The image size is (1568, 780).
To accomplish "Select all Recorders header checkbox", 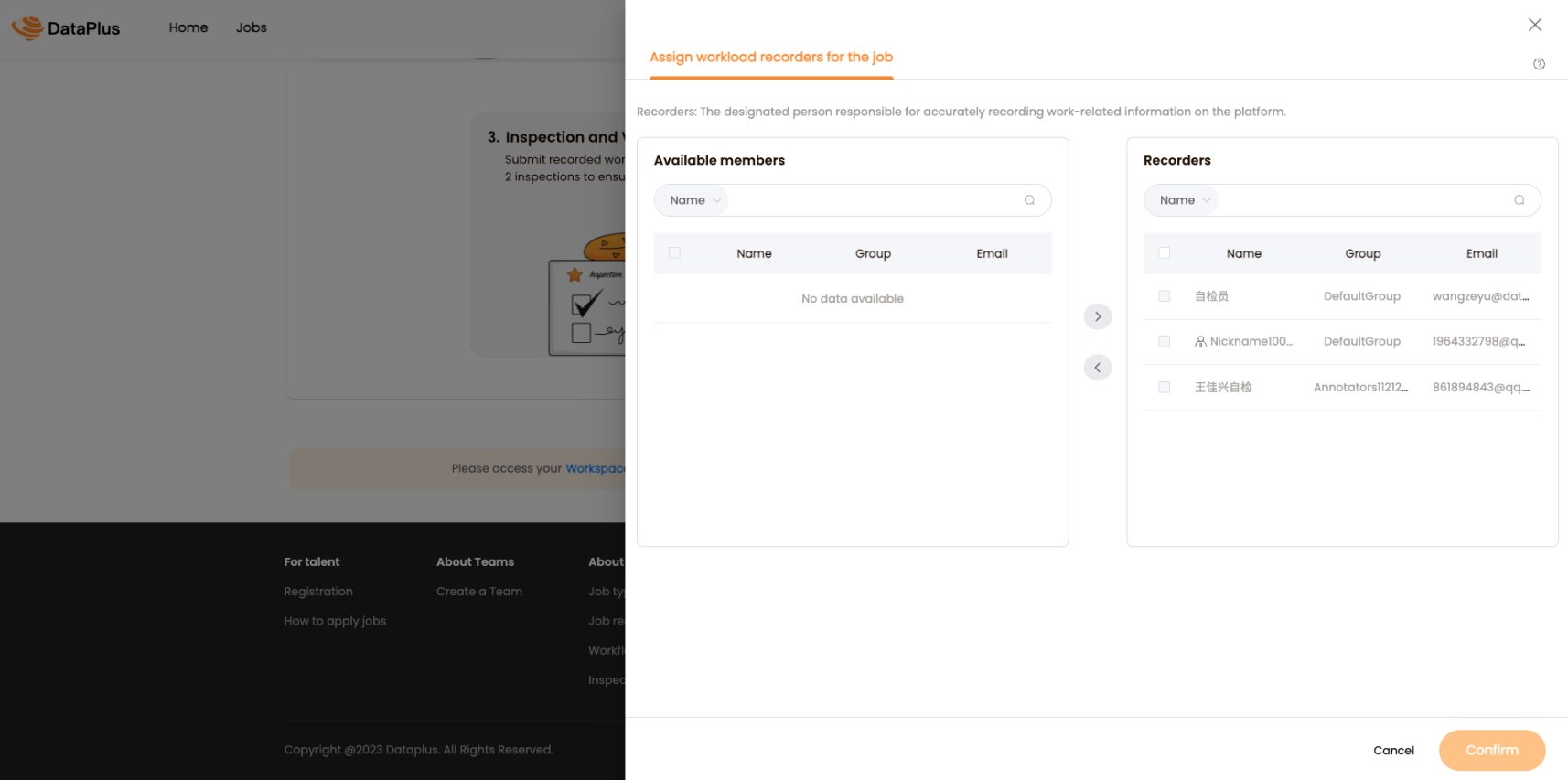I will [1164, 253].
